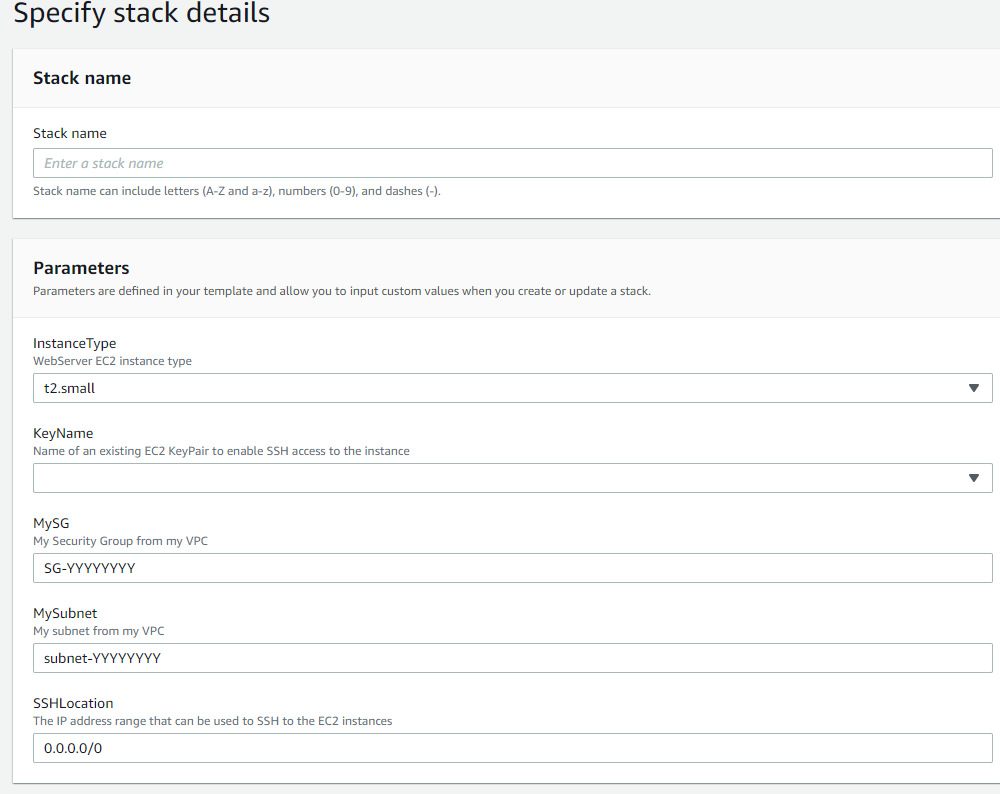
Task: Click the 'MySubnet' parameter label
Action: coord(65,613)
